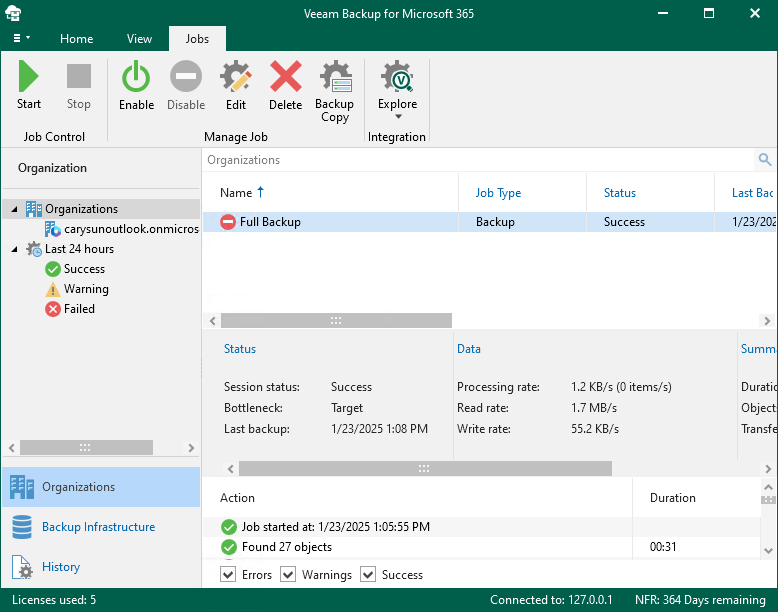Sort by Job Type column header
The image size is (778, 612).
[x=498, y=193]
